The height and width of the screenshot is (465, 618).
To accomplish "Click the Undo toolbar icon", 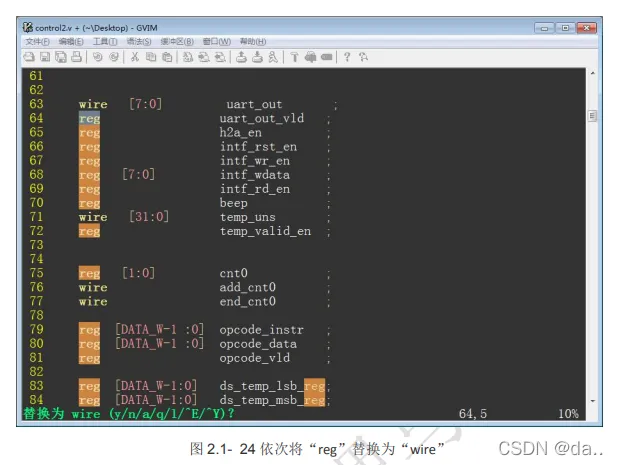I will click(x=97, y=57).
